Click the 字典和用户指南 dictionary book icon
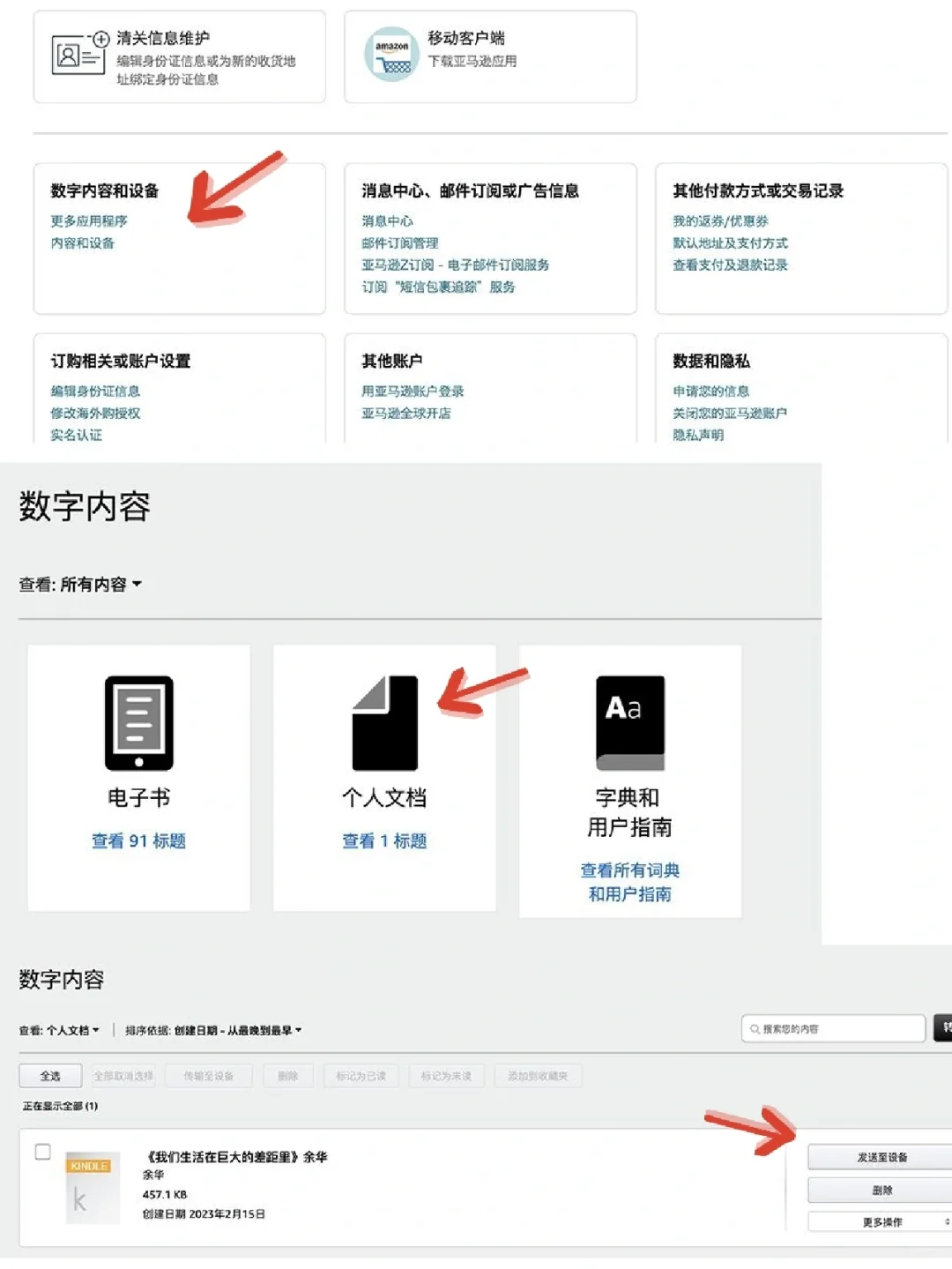This screenshot has height=1269, width=952. (630, 723)
